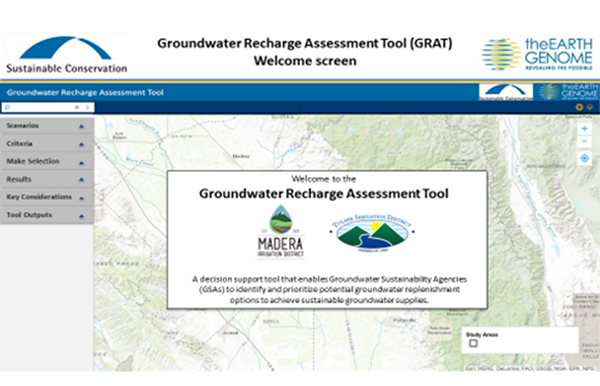600x386 pixels.
Task: Open the Make Selection section label
Action: pos(33,161)
